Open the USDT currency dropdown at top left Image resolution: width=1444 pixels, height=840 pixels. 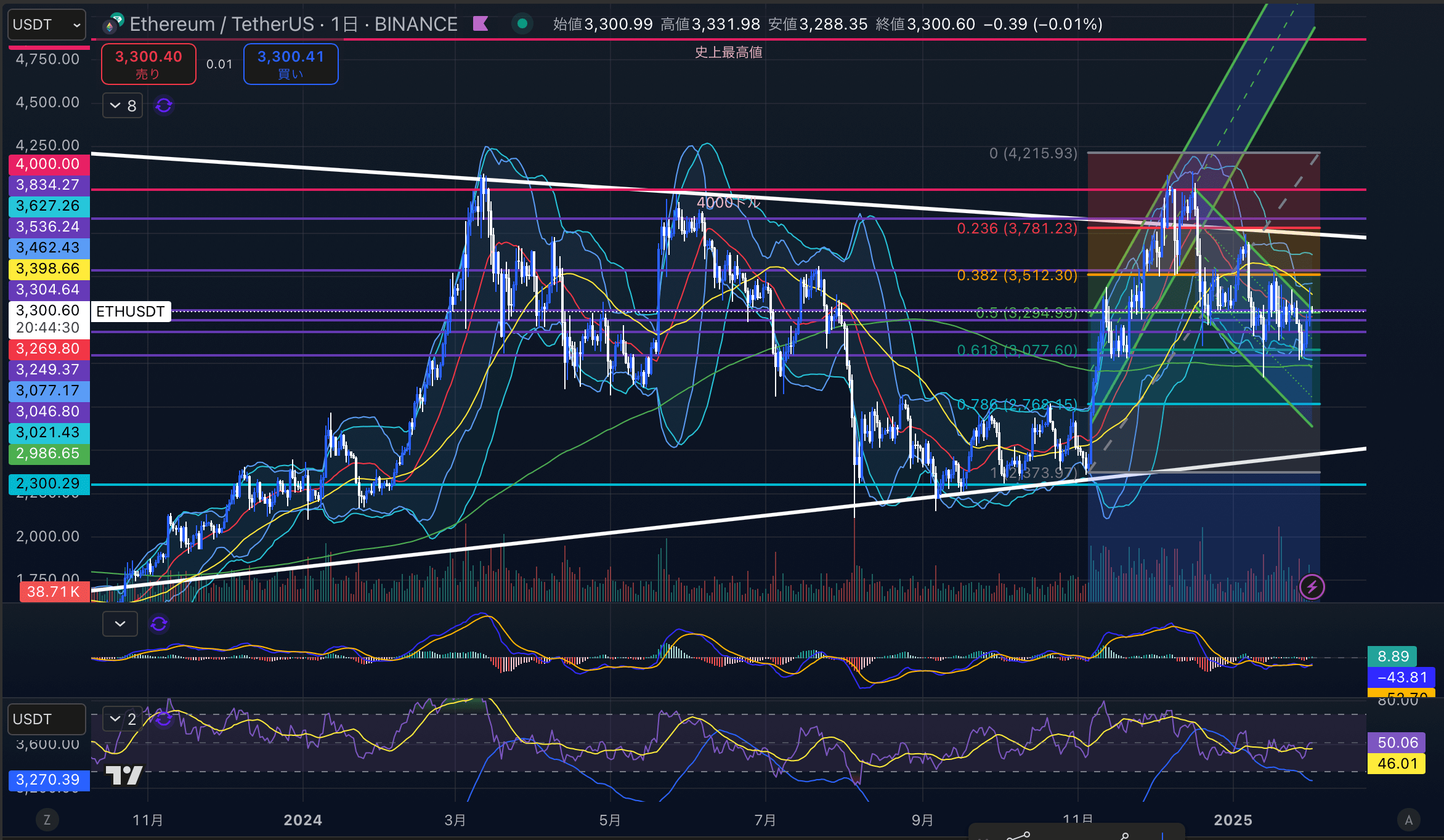[47, 25]
